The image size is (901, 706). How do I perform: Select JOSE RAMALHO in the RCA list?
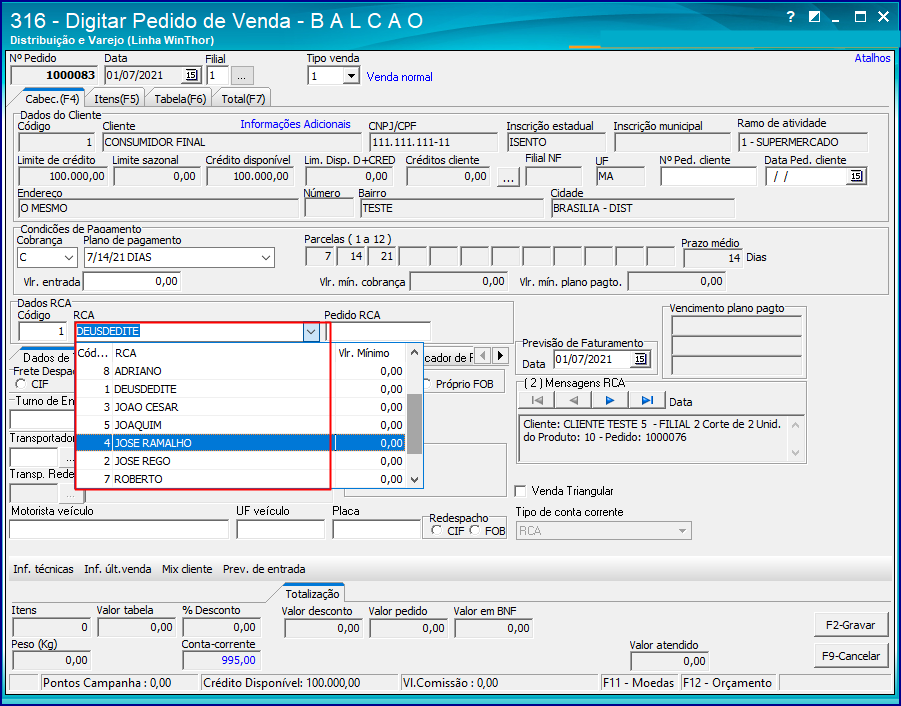pyautogui.click(x=240, y=443)
